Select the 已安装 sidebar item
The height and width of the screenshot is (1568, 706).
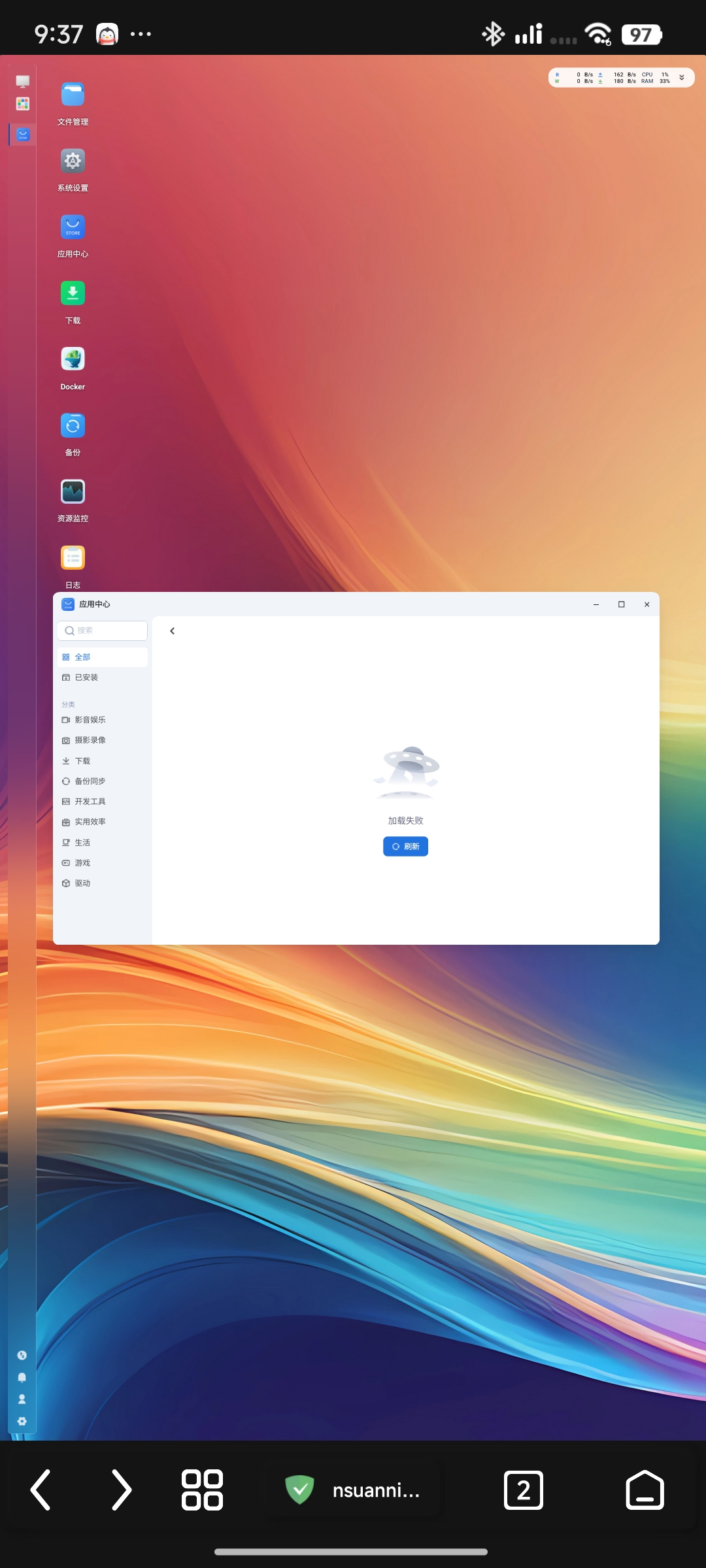tap(102, 678)
